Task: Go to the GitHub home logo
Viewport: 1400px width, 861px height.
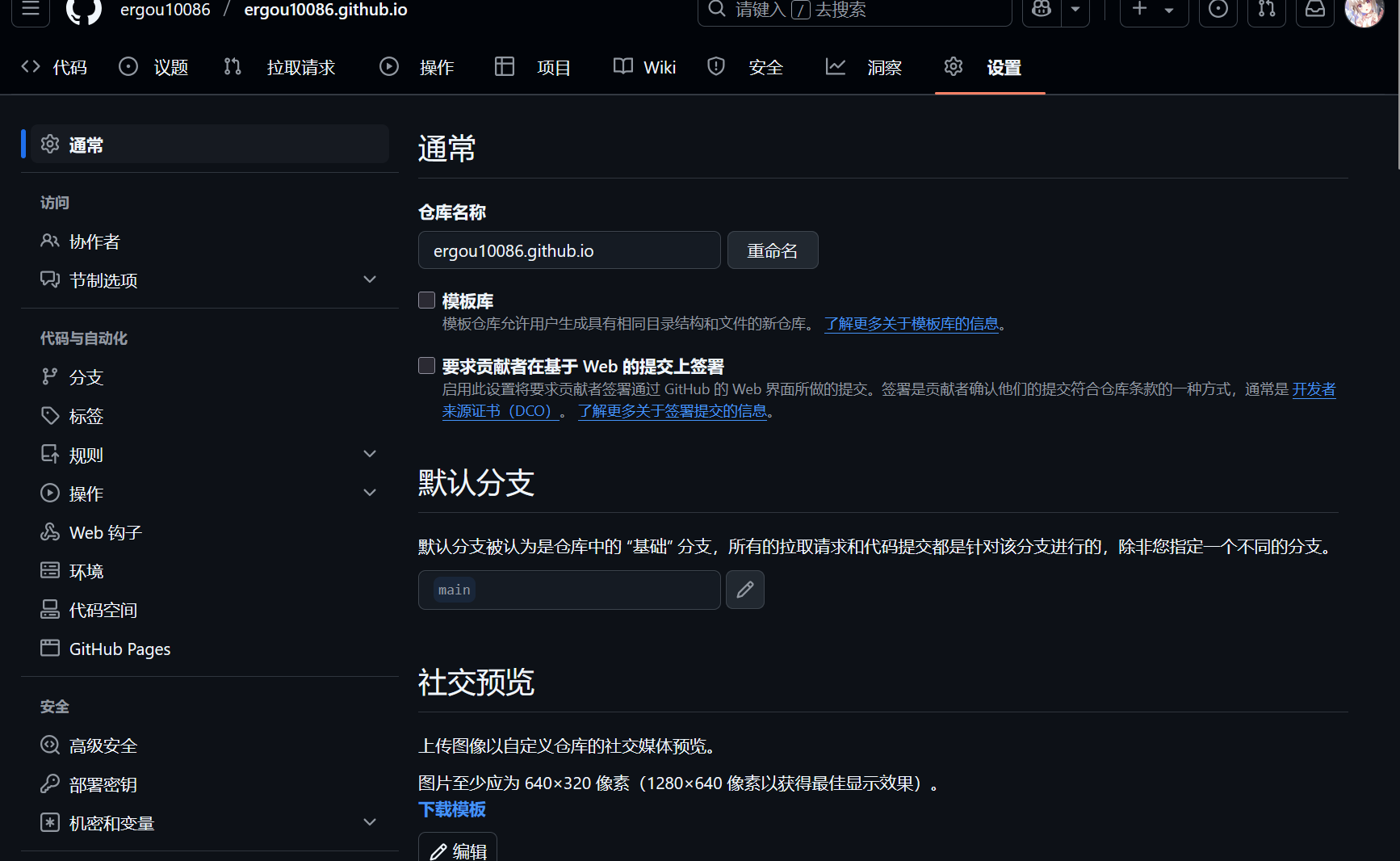Action: pos(83,10)
